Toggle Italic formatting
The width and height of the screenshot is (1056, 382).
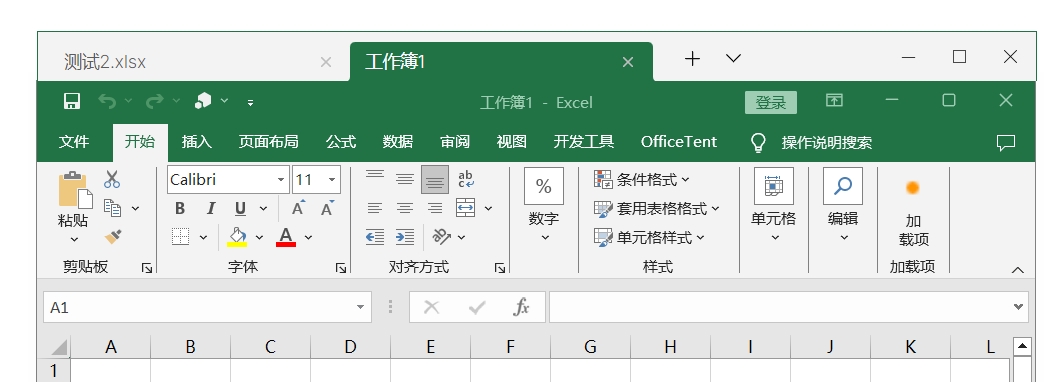pos(210,208)
